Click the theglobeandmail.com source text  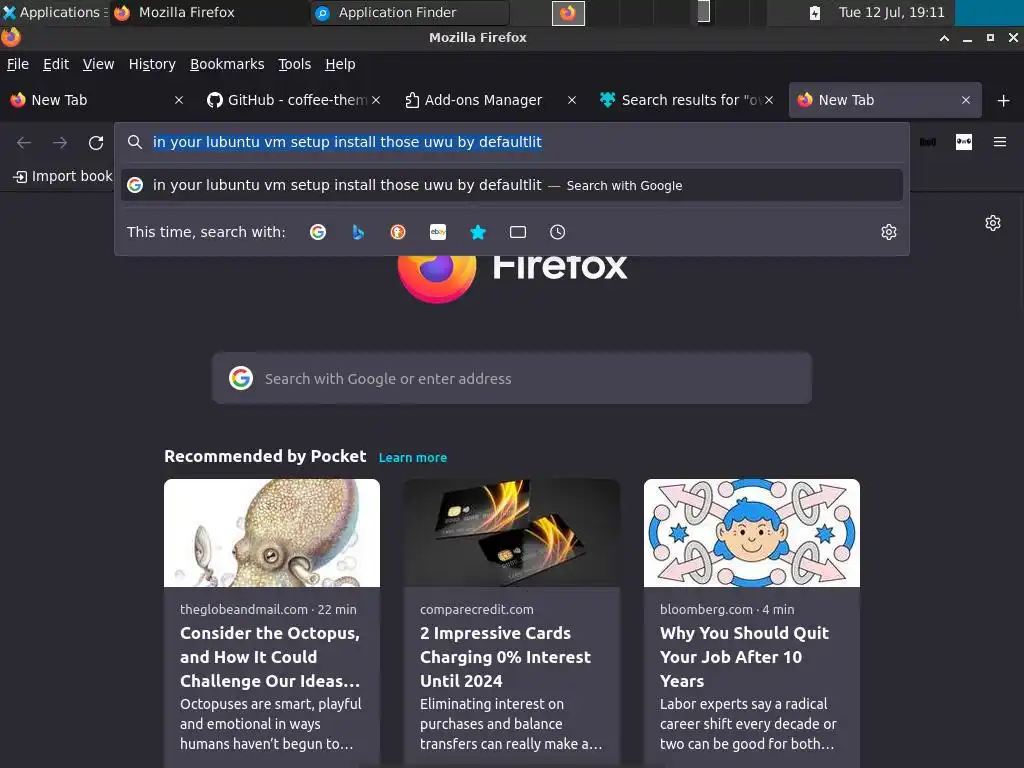coord(244,609)
